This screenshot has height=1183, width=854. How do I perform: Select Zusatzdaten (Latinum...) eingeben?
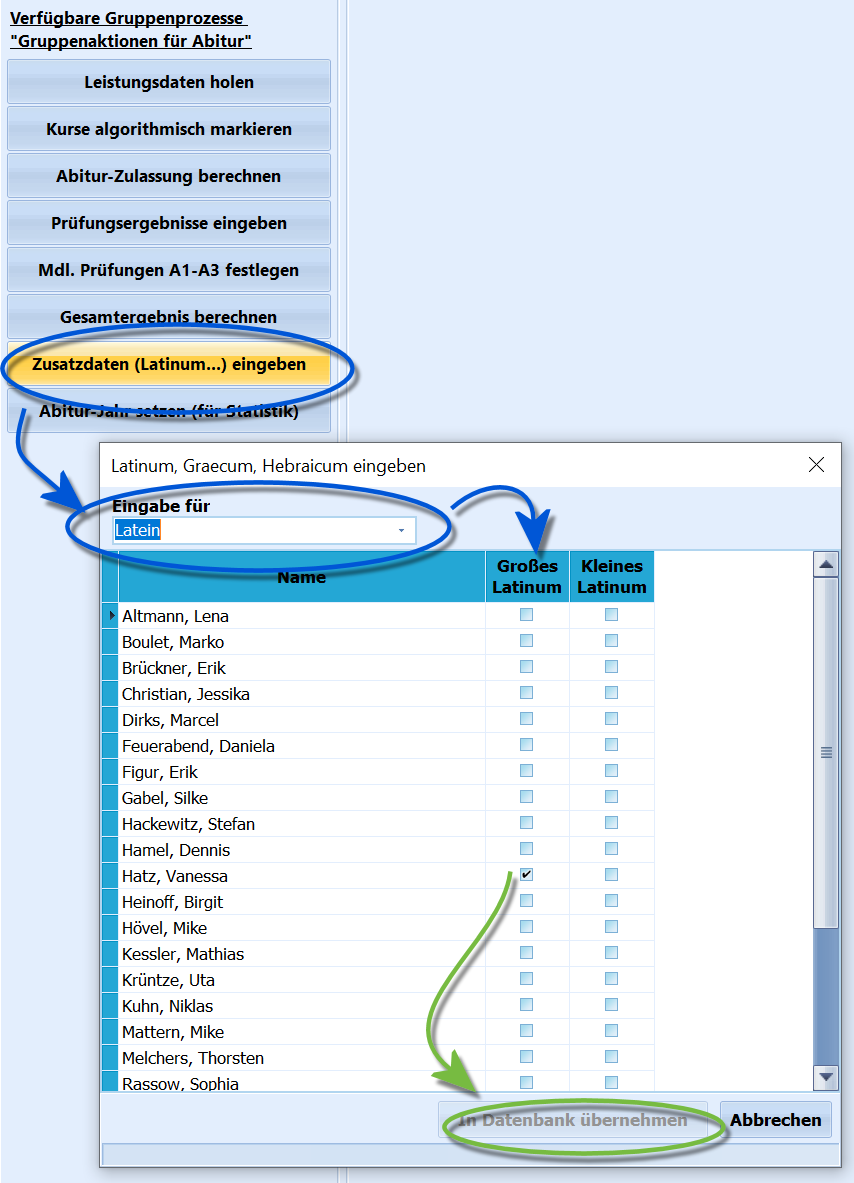coord(169,364)
